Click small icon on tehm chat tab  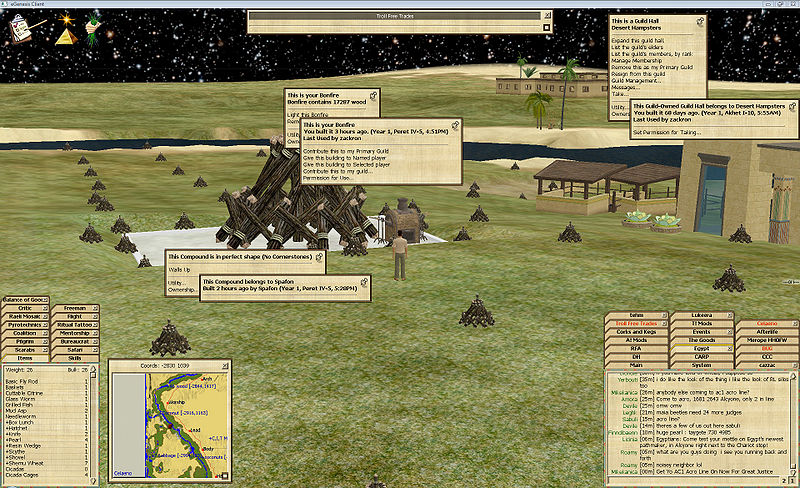(x=664, y=316)
